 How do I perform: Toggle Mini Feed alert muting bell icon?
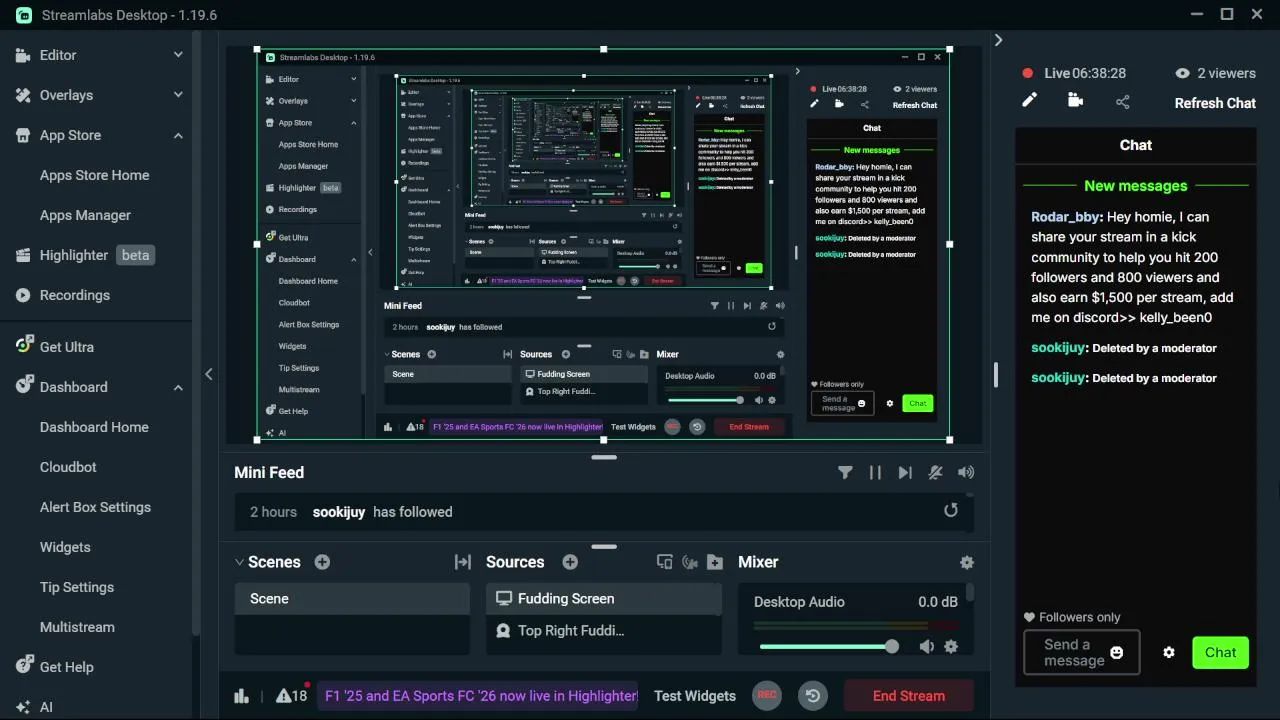pos(936,473)
